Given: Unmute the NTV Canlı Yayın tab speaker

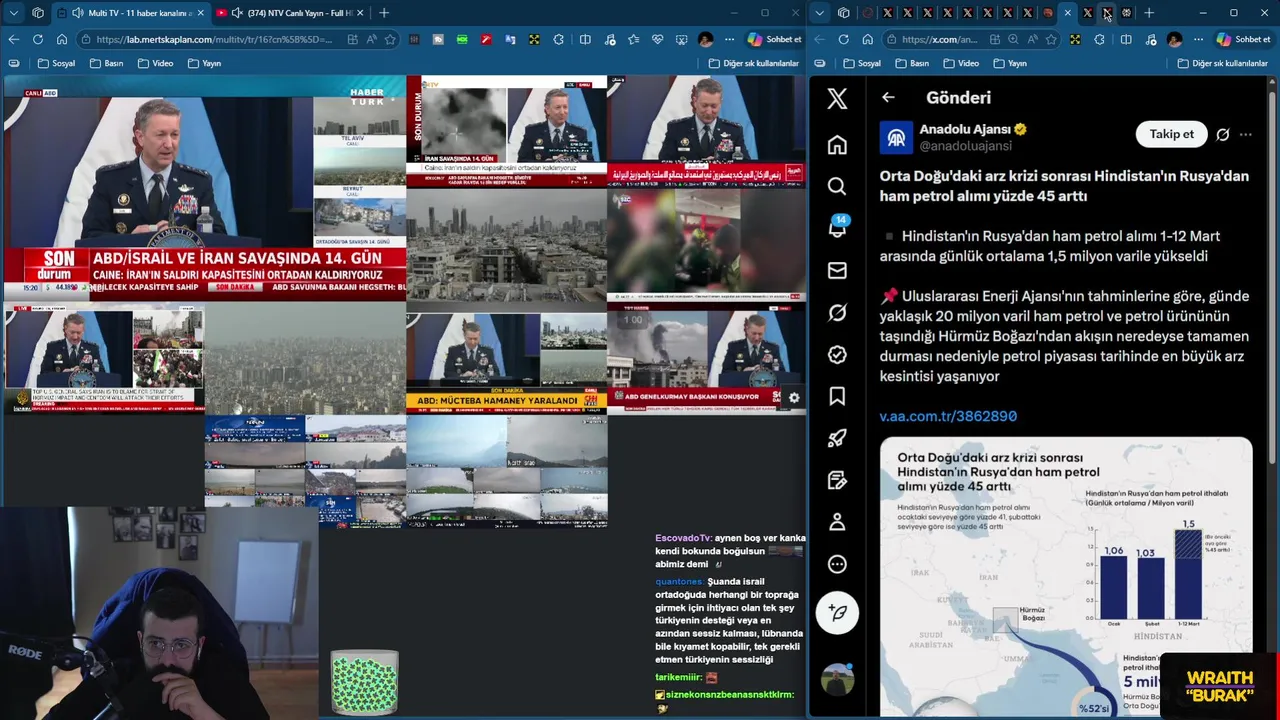Looking at the screenshot, I should pyautogui.click(x=237, y=13).
